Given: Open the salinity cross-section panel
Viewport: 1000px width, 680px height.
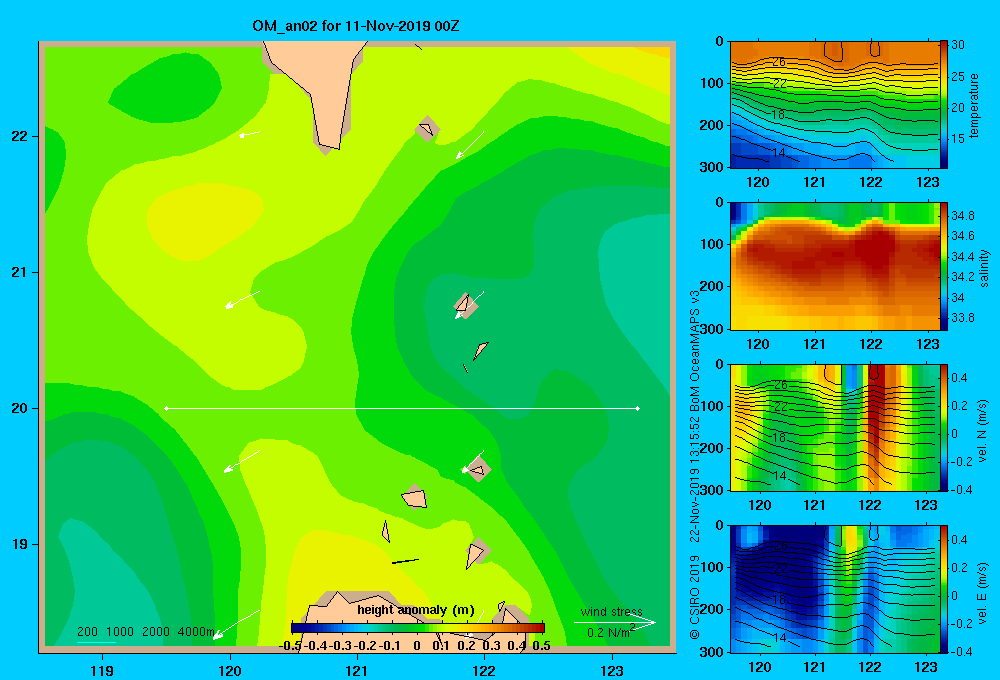Looking at the screenshot, I should [834, 266].
